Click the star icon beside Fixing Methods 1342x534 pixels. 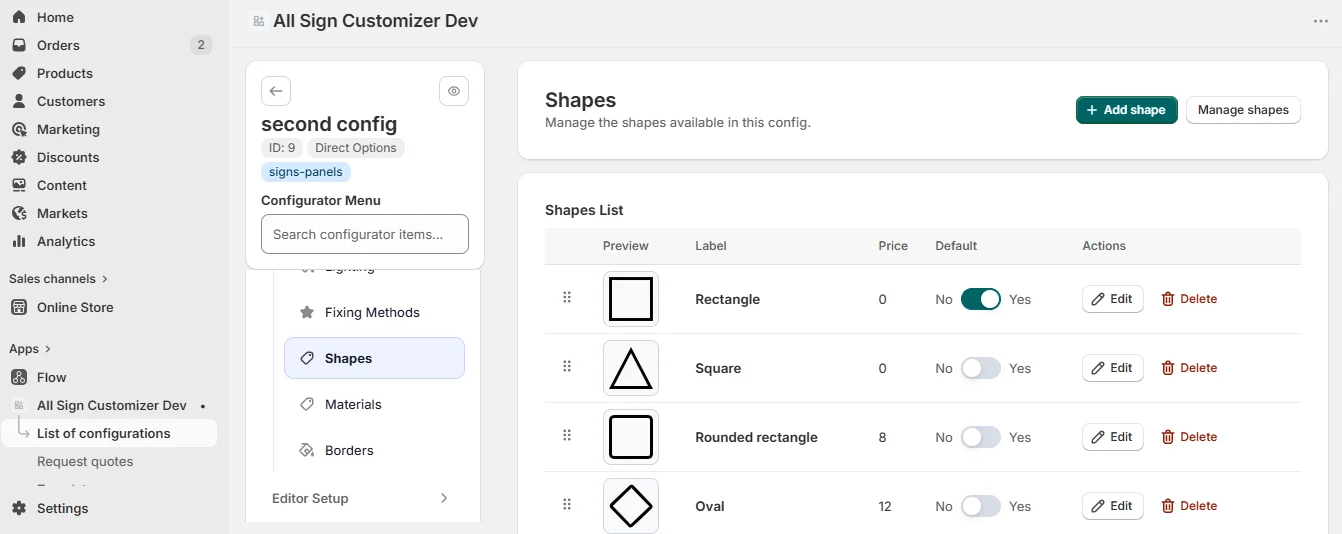[307, 312]
